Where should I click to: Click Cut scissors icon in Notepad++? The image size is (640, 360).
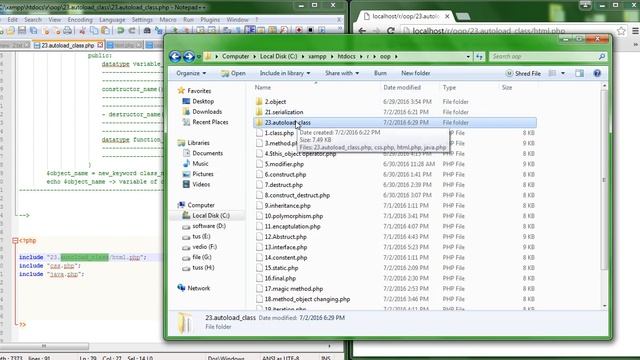click(x=82, y=31)
